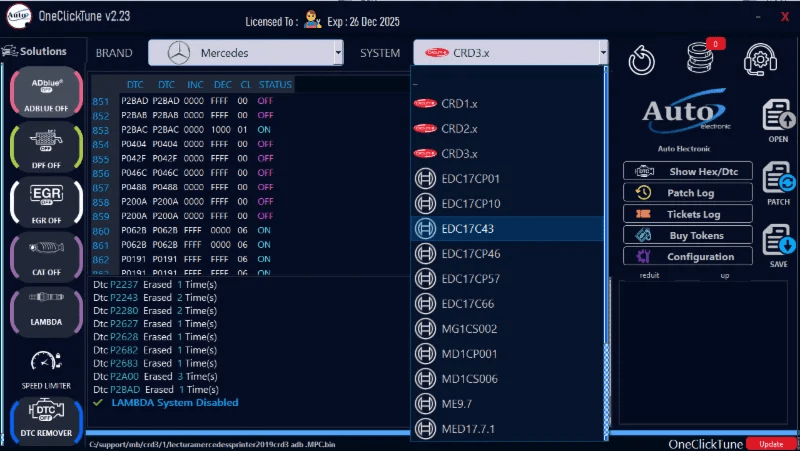This screenshot has height=451, width=800.
Task: Activate the DPF OFF solution
Action: [46, 147]
